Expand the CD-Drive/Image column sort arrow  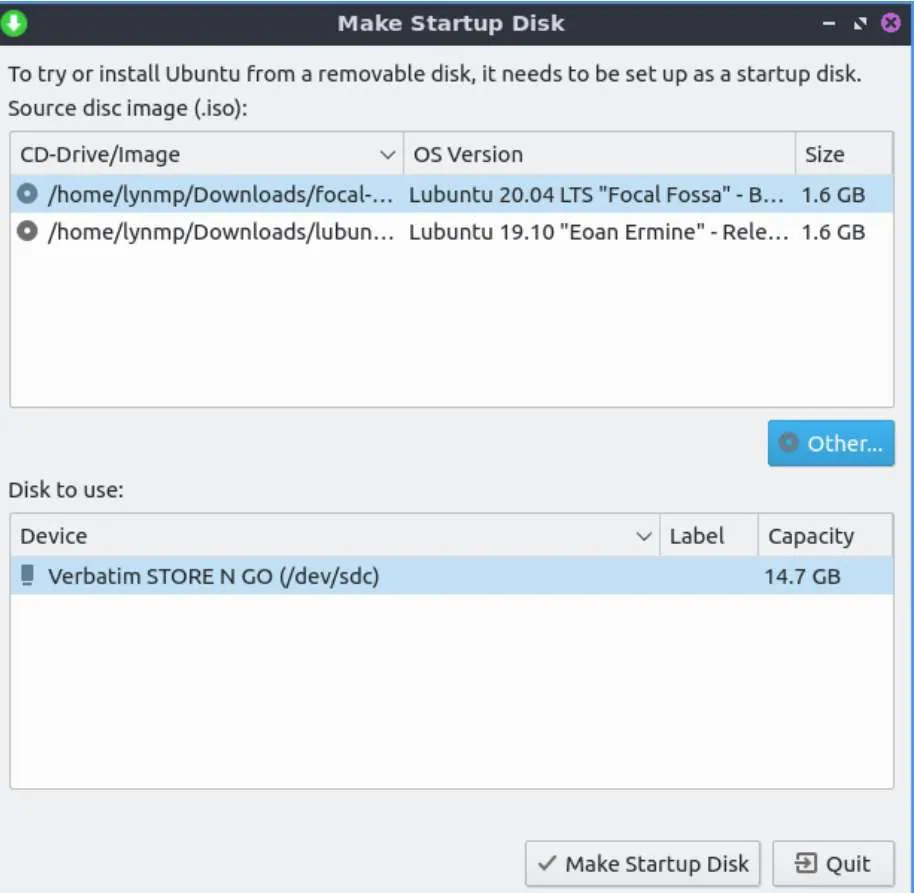tap(388, 155)
